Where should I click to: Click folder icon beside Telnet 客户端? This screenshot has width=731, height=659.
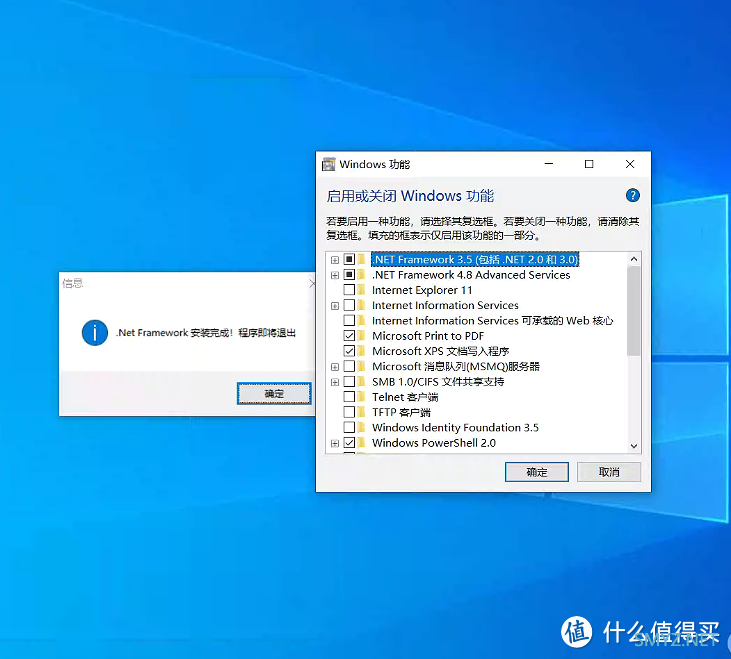pos(362,397)
